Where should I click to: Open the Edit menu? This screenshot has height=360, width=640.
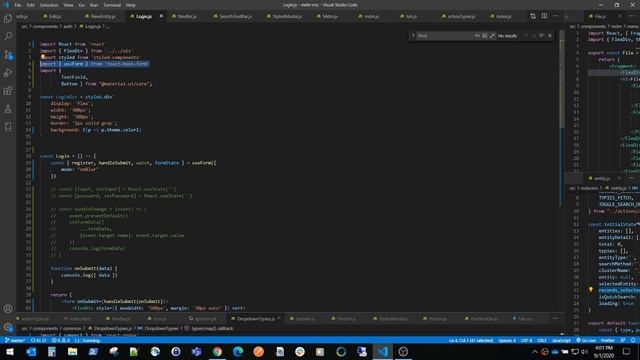pyautogui.click(x=31, y=5)
